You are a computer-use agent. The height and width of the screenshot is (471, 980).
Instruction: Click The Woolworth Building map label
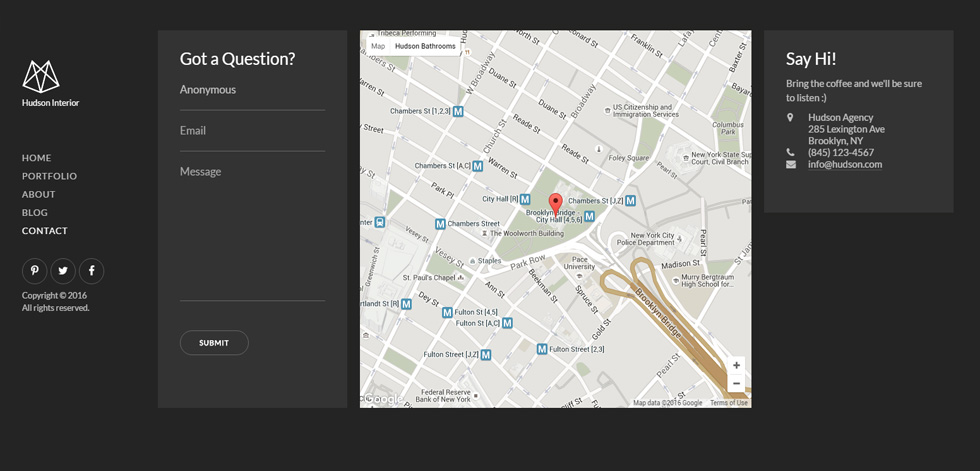[527, 234]
